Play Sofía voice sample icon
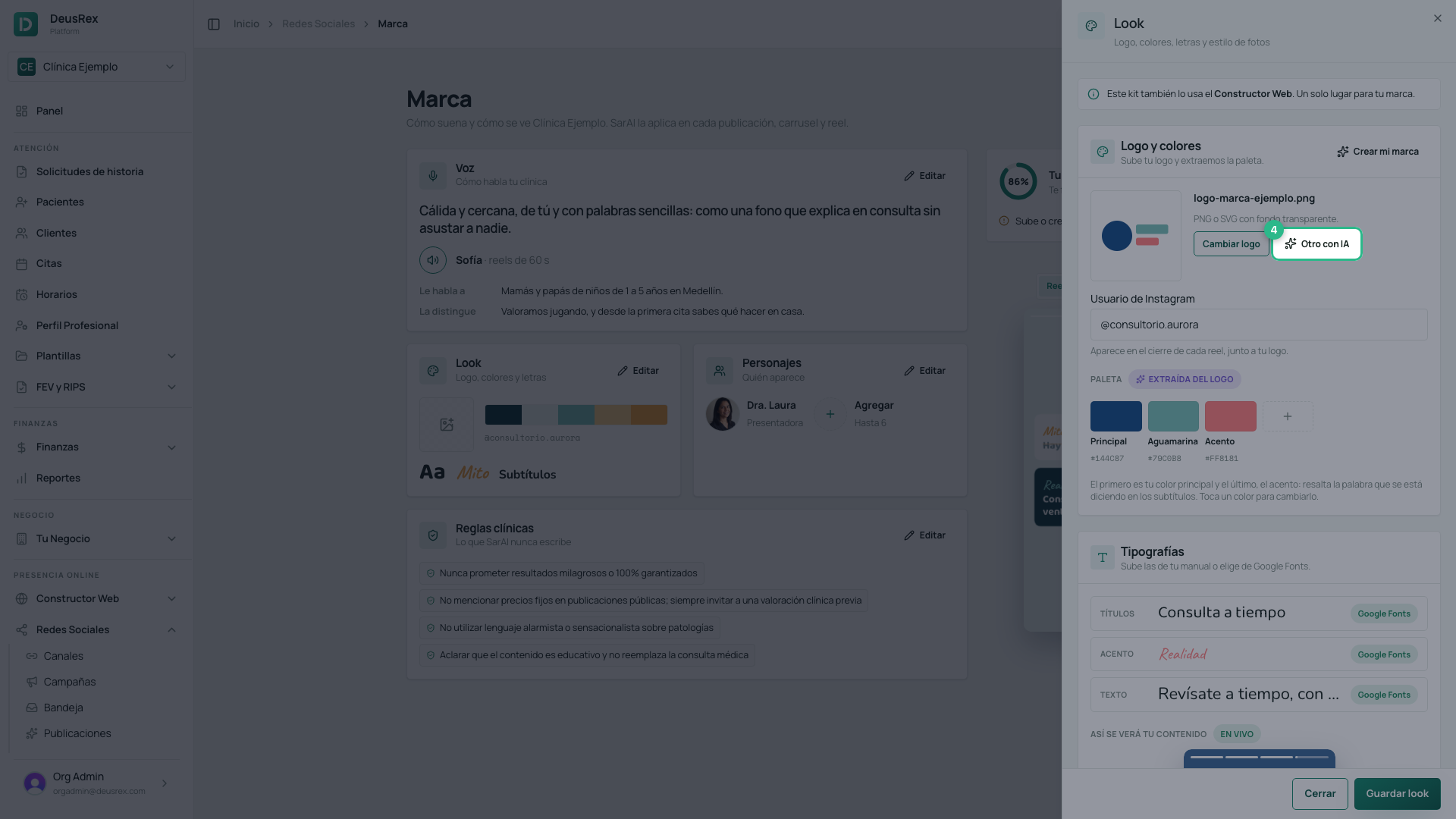1456x819 pixels. tap(433, 260)
